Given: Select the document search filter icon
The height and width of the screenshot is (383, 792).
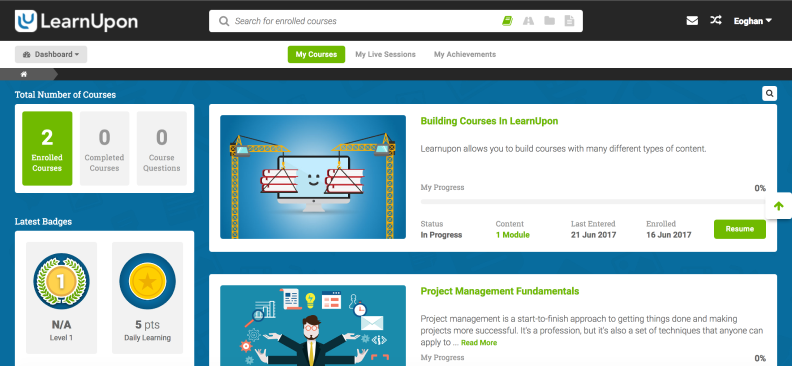Looking at the screenshot, I should click(x=569, y=21).
